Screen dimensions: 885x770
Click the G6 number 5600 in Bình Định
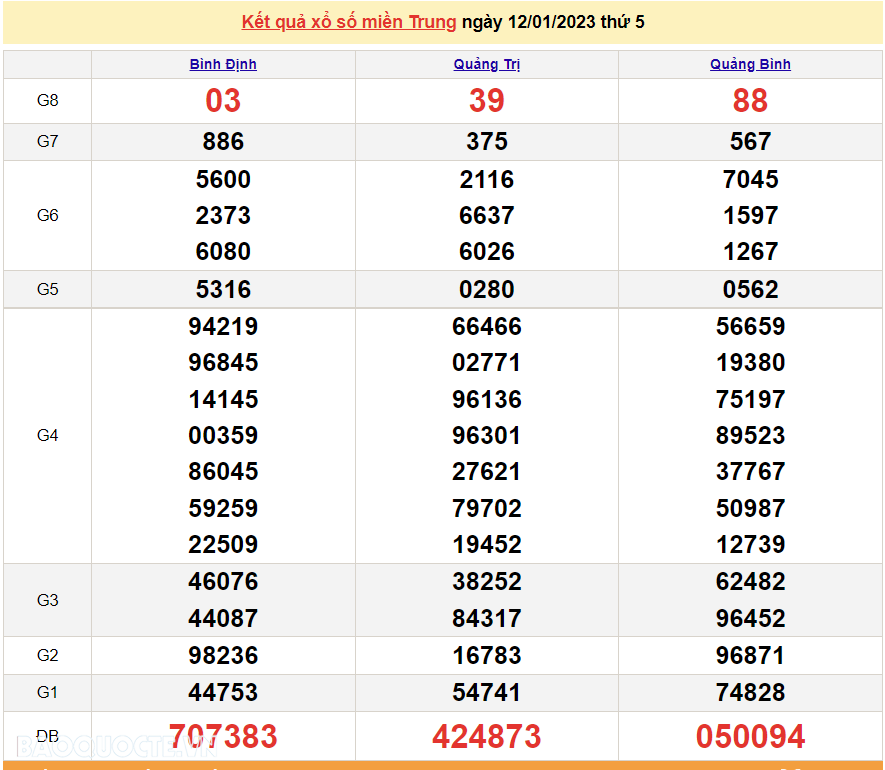[223, 179]
